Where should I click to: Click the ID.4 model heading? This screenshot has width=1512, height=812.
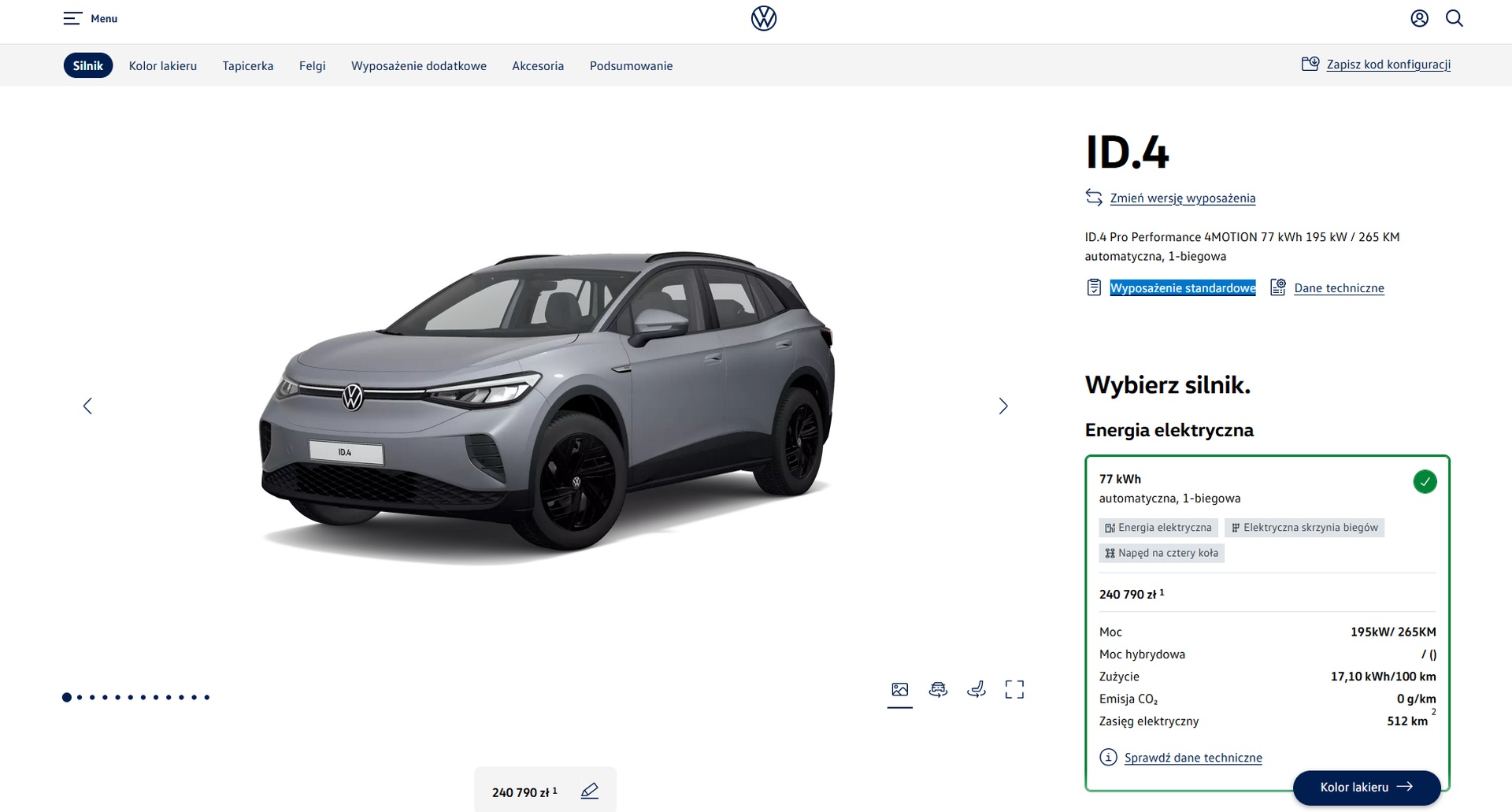(1127, 153)
